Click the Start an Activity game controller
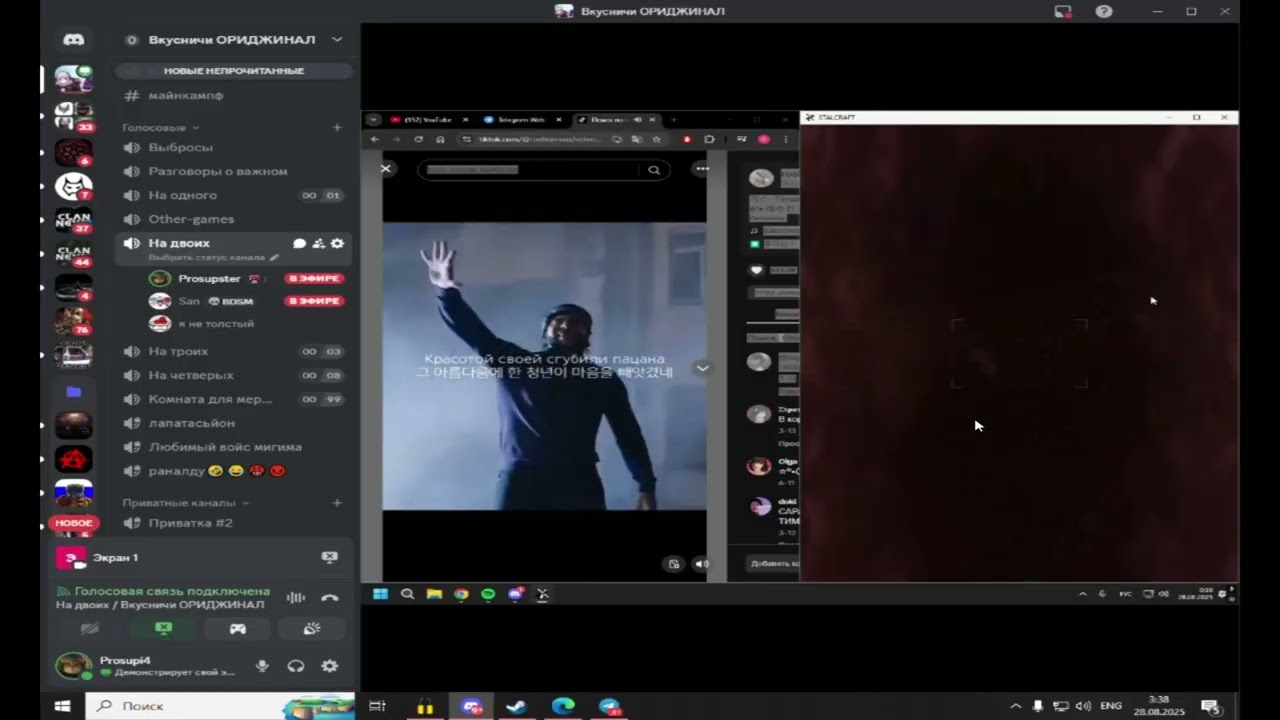The width and height of the screenshot is (1280, 720). 238,629
